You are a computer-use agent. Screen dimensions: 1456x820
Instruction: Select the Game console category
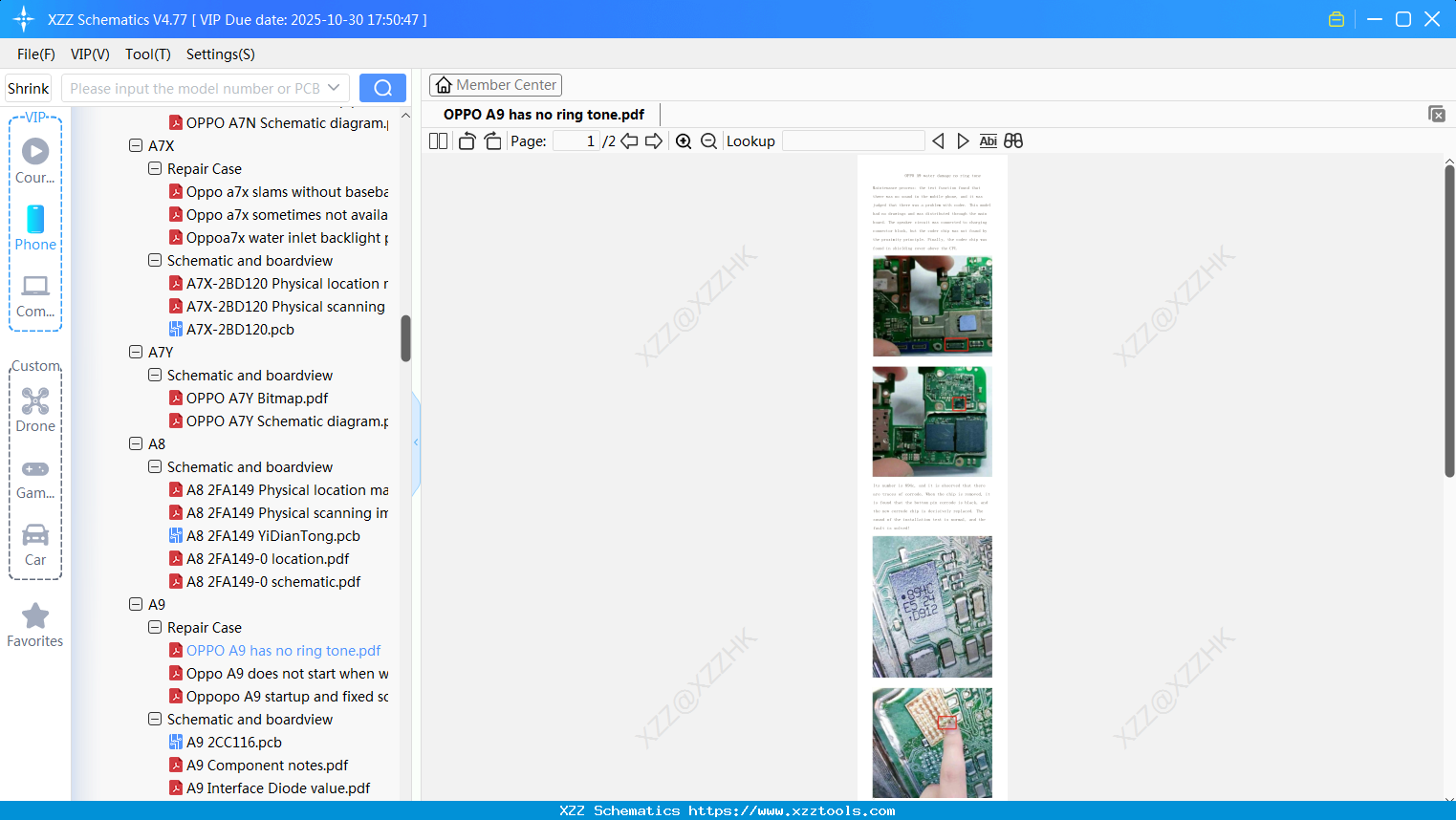(x=35, y=479)
